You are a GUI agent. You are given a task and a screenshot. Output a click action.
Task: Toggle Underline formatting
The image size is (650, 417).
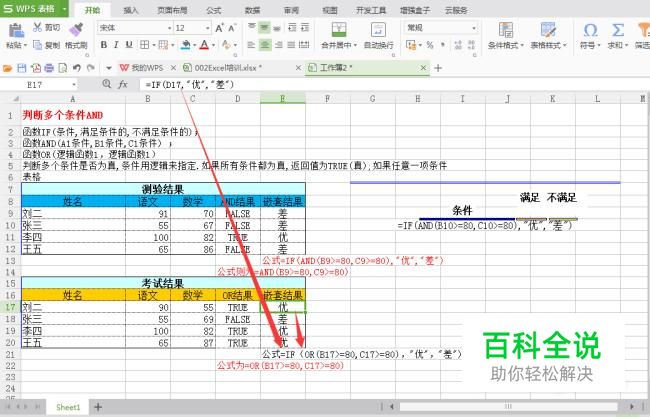(x=129, y=45)
